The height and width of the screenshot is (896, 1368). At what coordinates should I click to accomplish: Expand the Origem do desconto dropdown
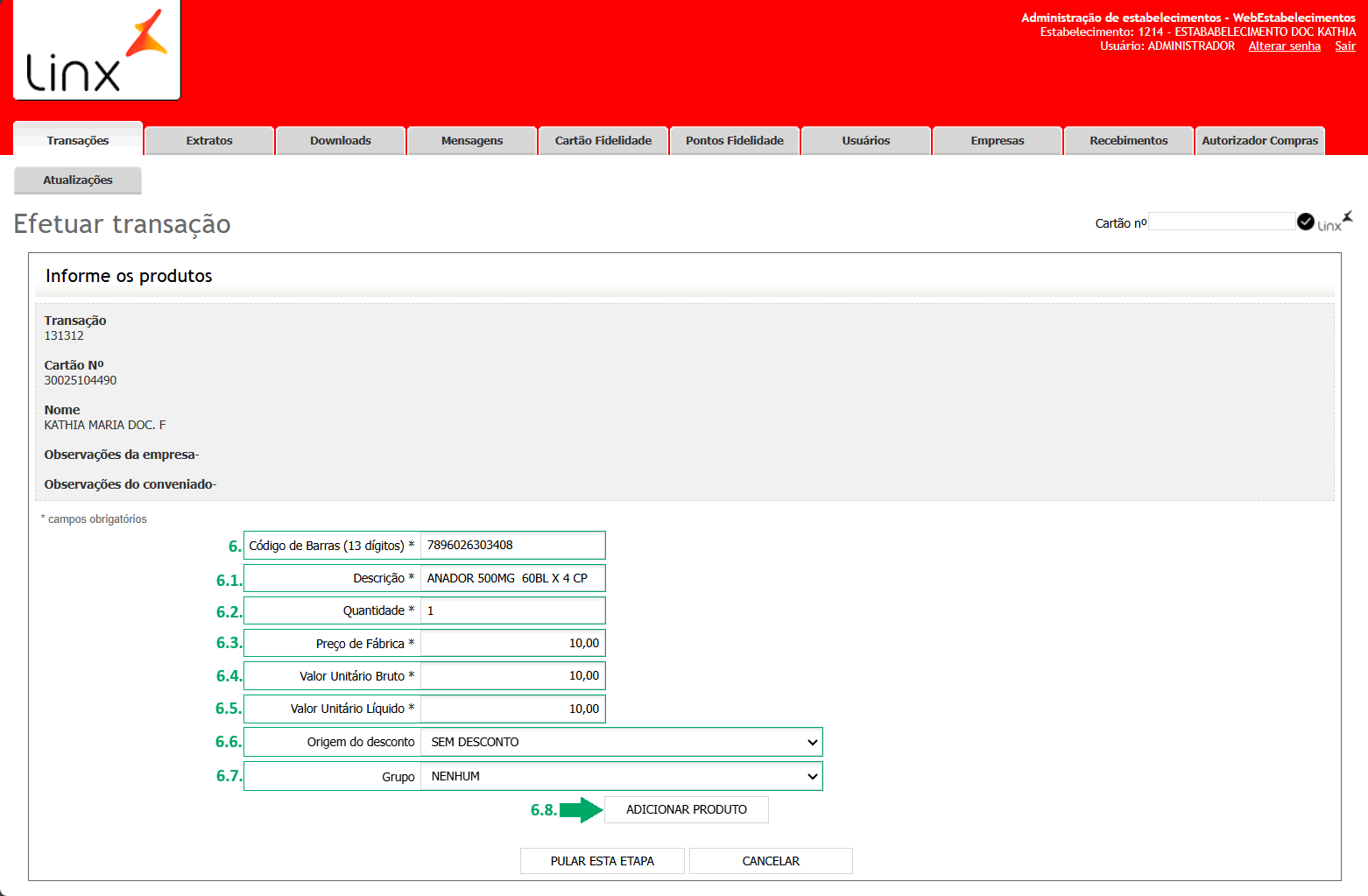[622, 742]
